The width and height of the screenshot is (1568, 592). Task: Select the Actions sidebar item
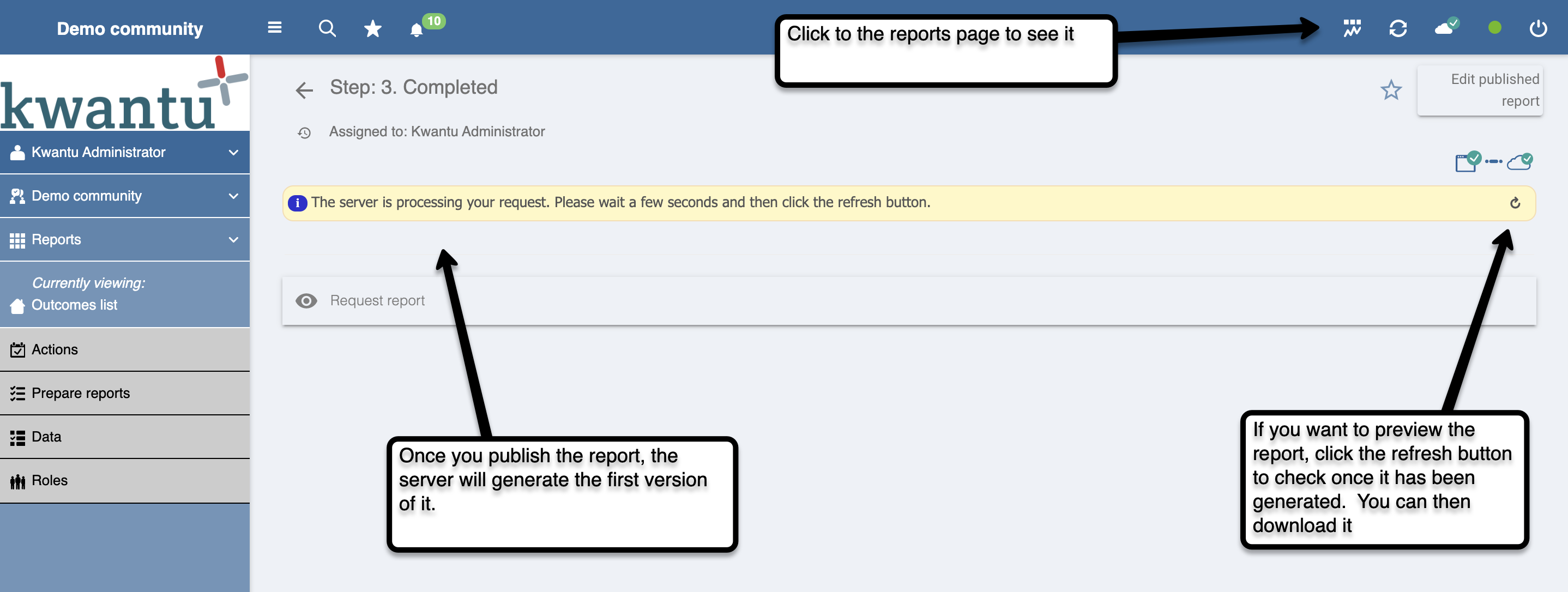55,349
